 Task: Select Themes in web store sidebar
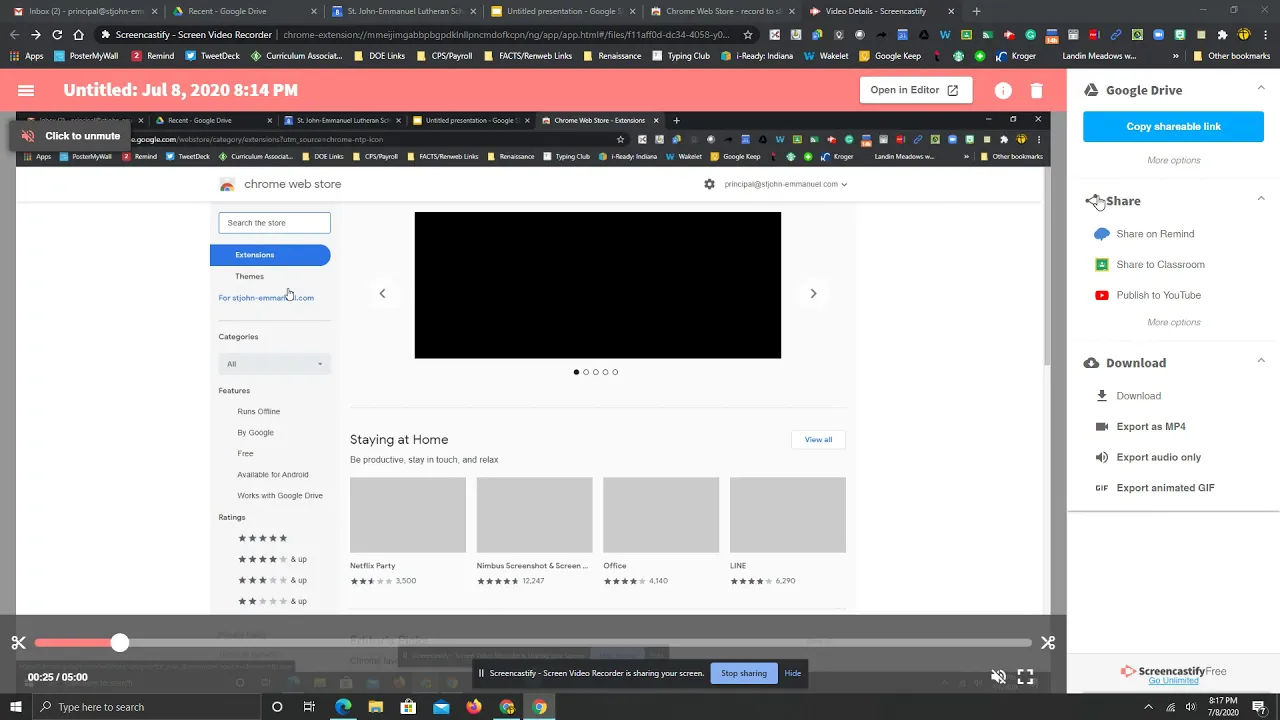(x=250, y=276)
